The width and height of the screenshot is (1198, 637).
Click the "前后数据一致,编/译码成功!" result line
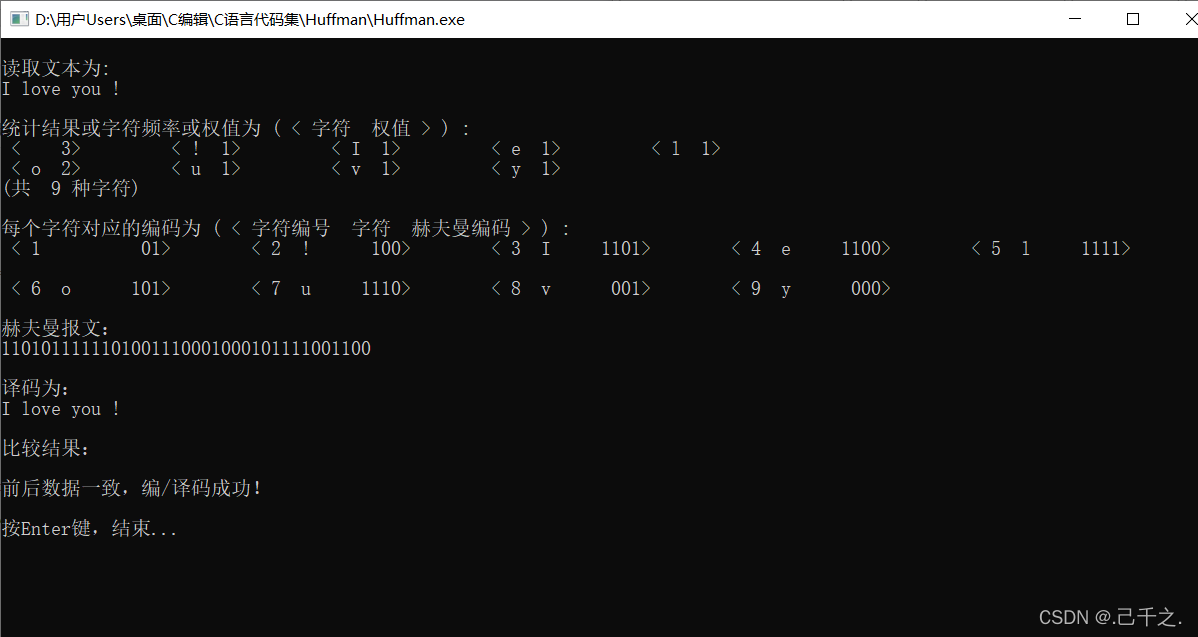tap(132, 488)
